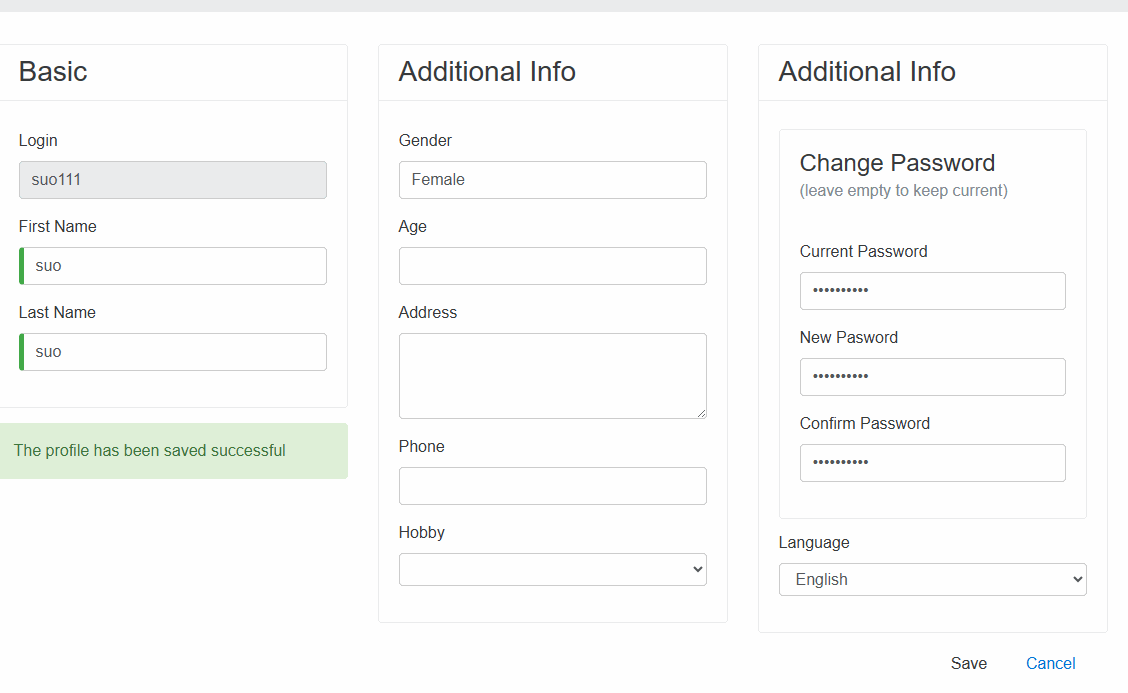
Task: Click the disabled Login field suo111
Action: [173, 180]
